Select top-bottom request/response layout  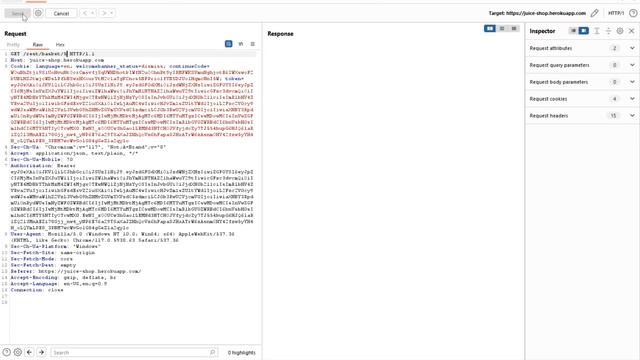point(502,28)
